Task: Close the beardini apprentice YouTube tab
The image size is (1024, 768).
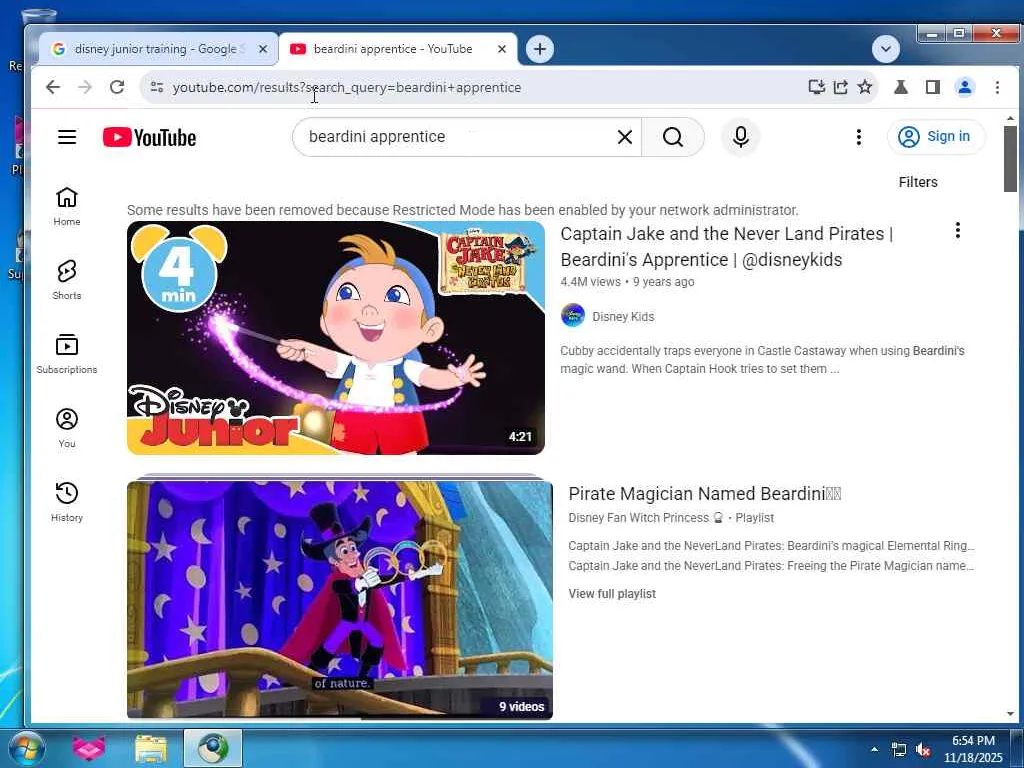Action: pos(502,49)
